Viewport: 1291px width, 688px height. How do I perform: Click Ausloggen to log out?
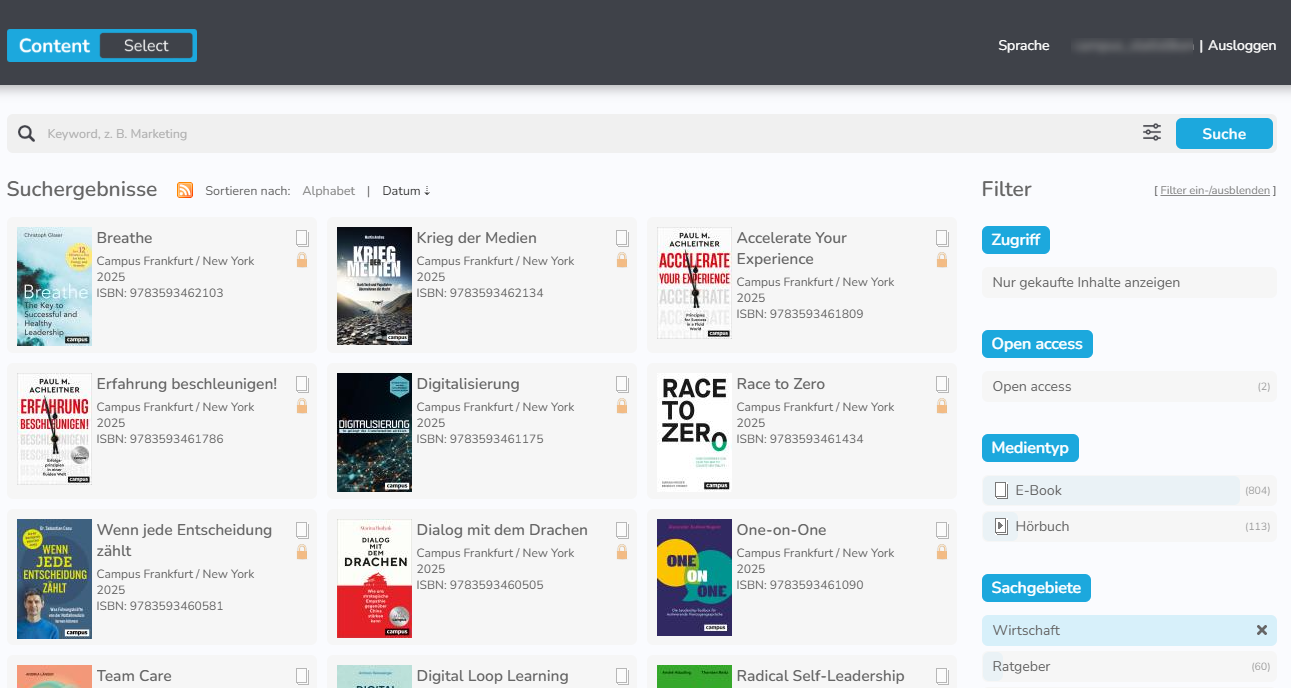1242,45
